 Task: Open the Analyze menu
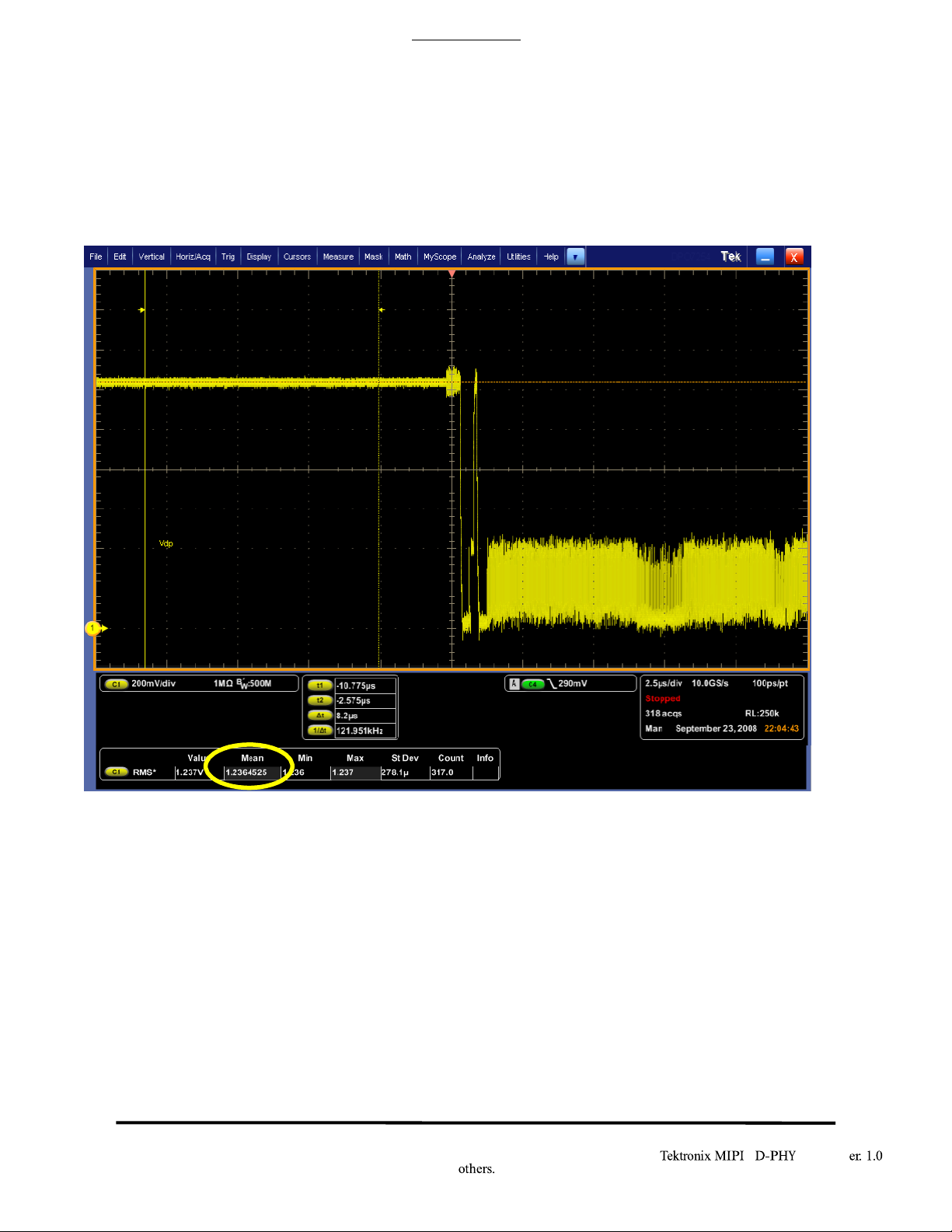coord(481,257)
